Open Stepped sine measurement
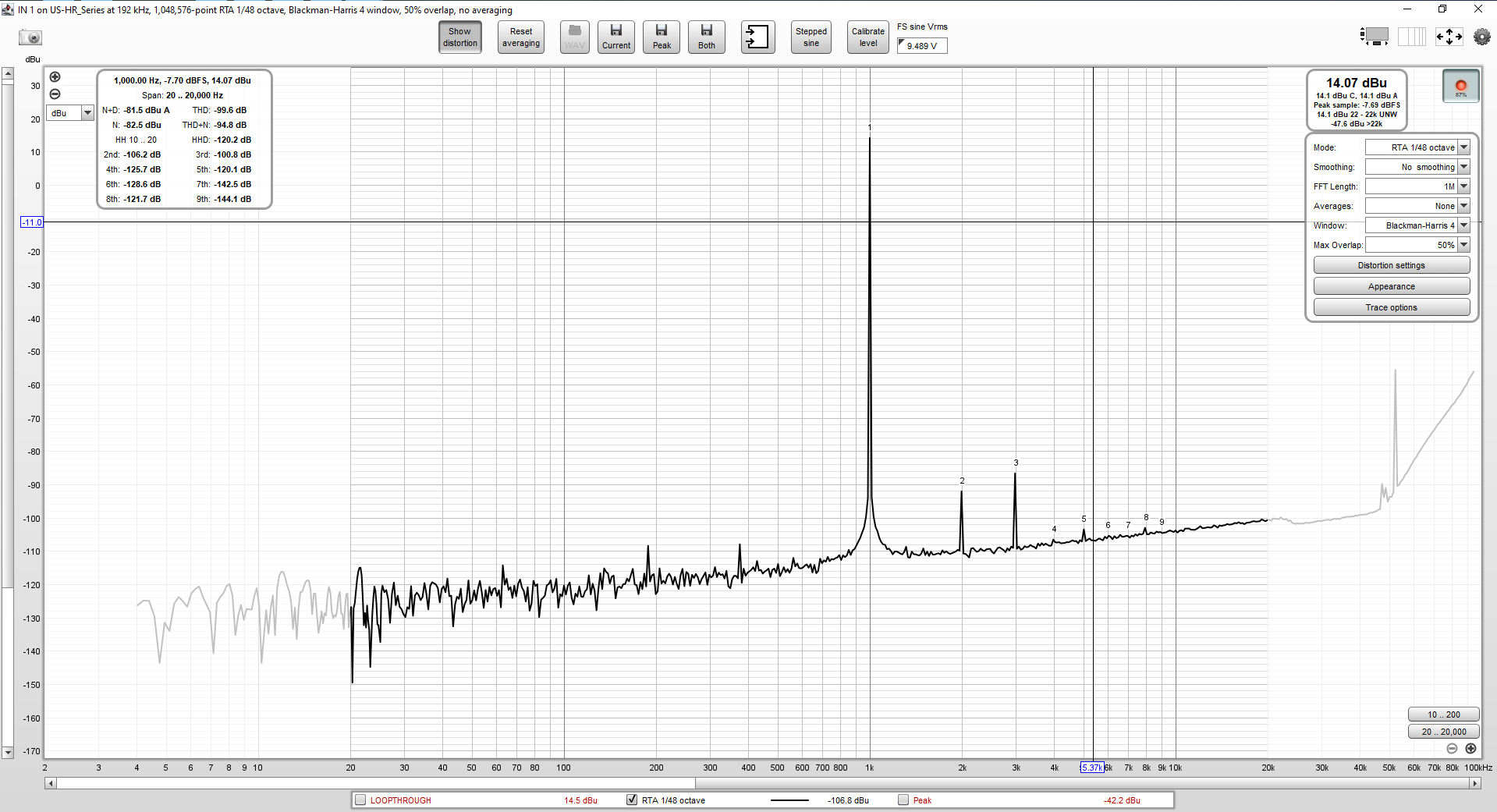The height and width of the screenshot is (812, 1497). (x=811, y=37)
